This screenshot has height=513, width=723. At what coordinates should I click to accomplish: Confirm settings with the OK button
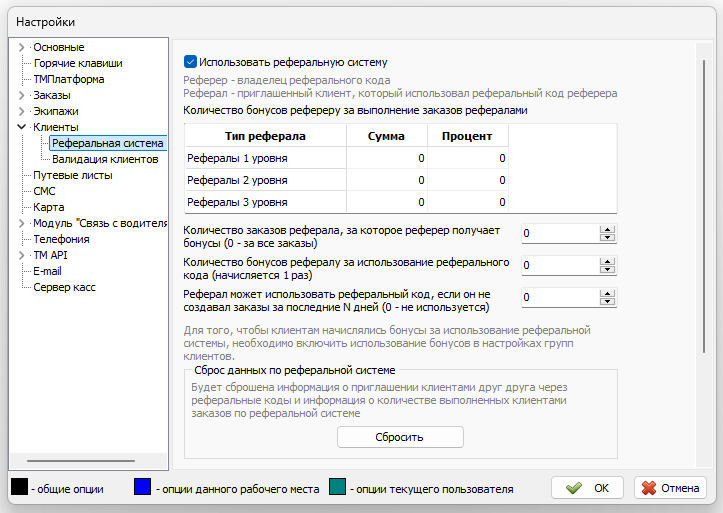pos(587,489)
